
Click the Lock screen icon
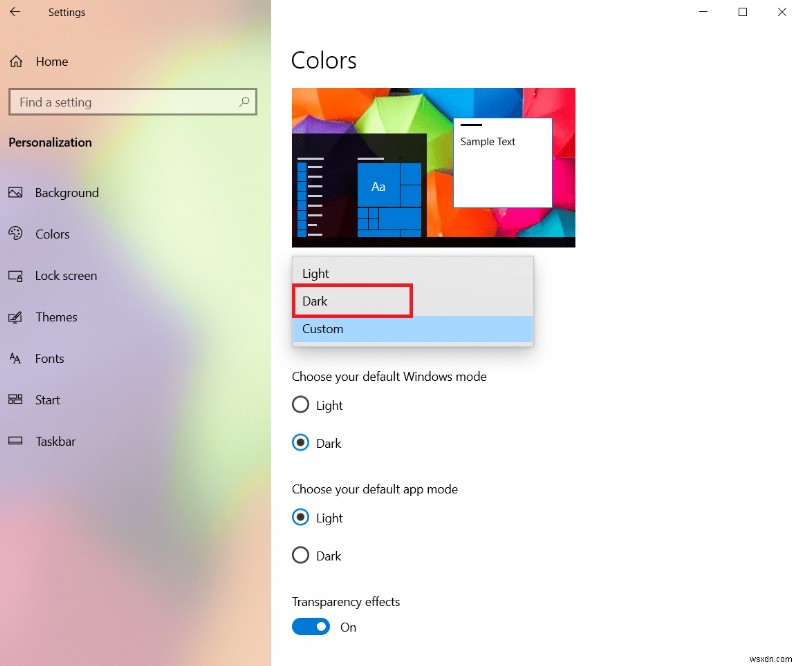tap(15, 276)
